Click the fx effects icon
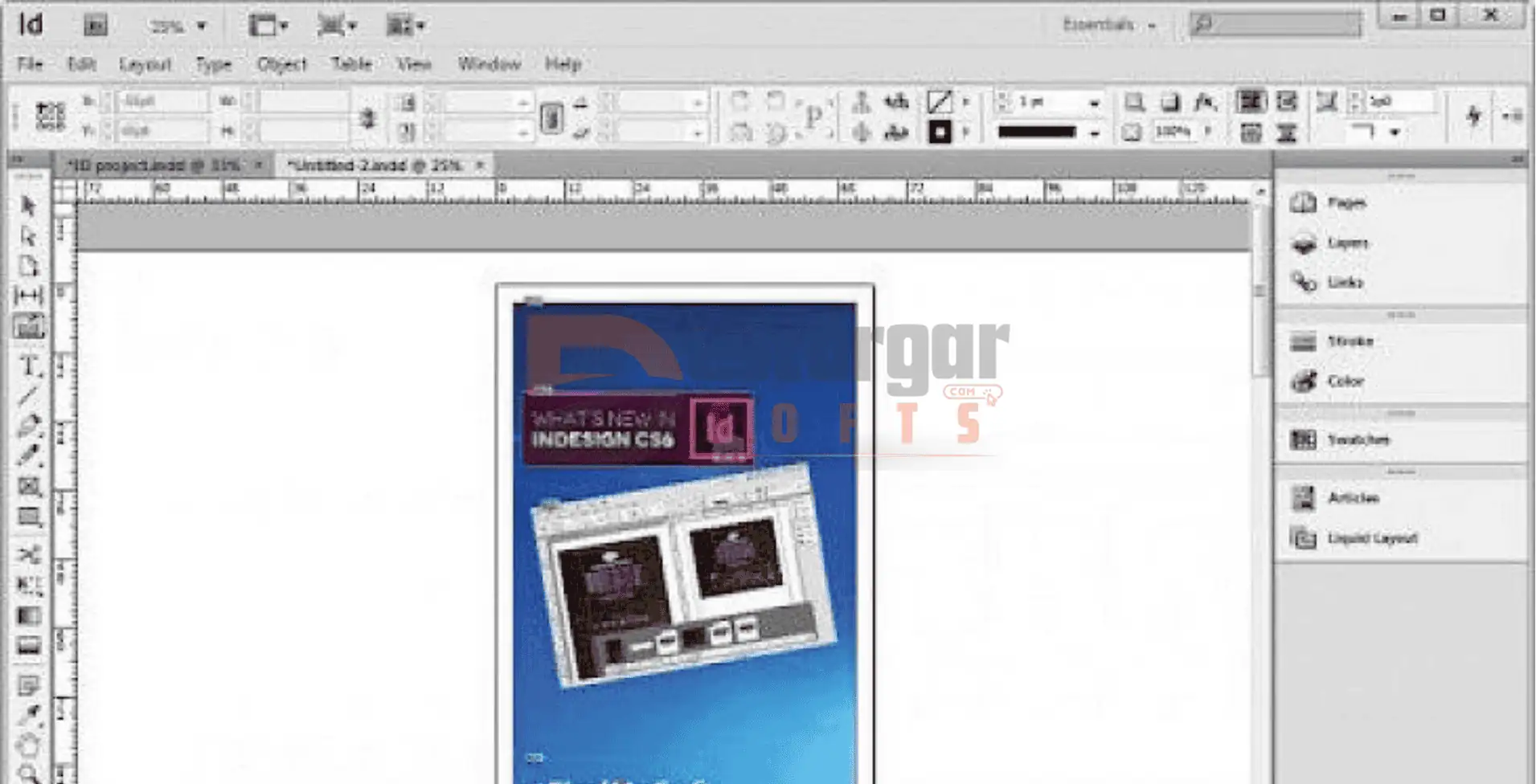Image resolution: width=1536 pixels, height=784 pixels. point(1205,102)
